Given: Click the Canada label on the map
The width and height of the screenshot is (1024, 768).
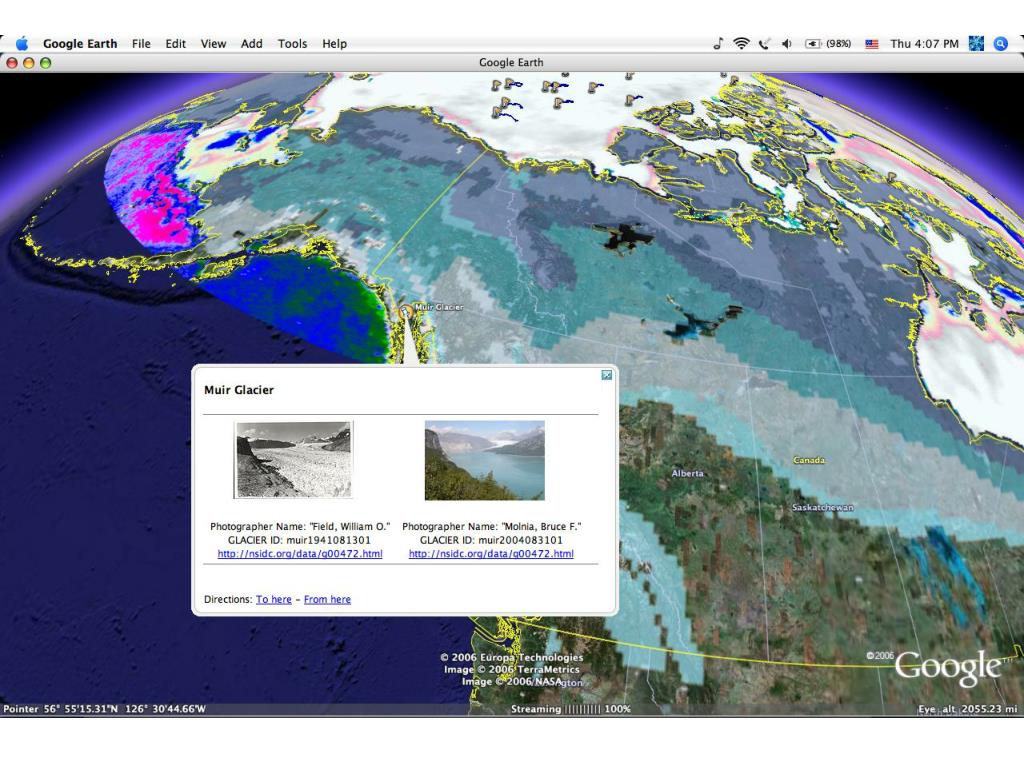Looking at the screenshot, I should point(809,460).
